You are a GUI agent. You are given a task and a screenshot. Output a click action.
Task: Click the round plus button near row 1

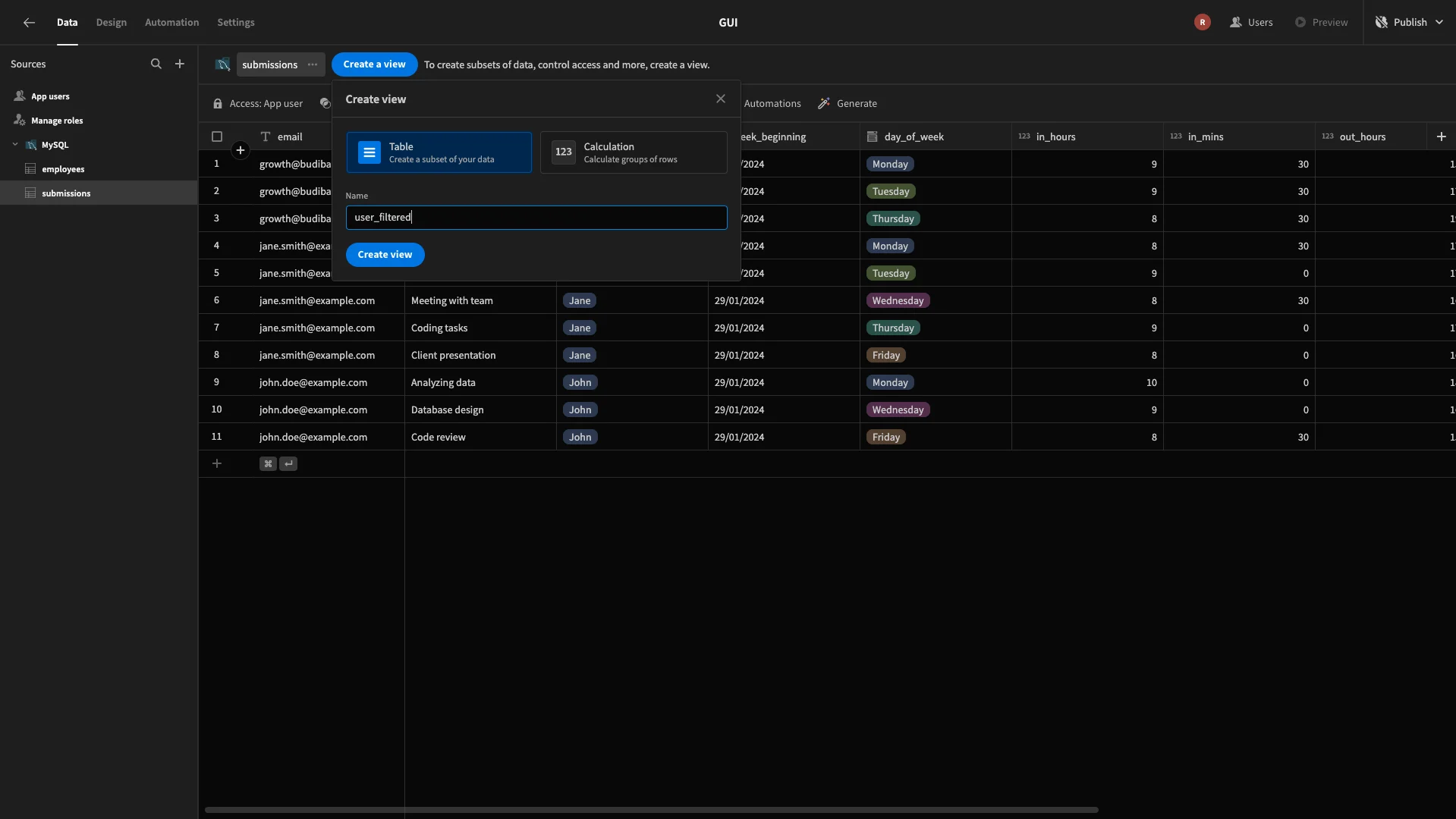(241, 151)
